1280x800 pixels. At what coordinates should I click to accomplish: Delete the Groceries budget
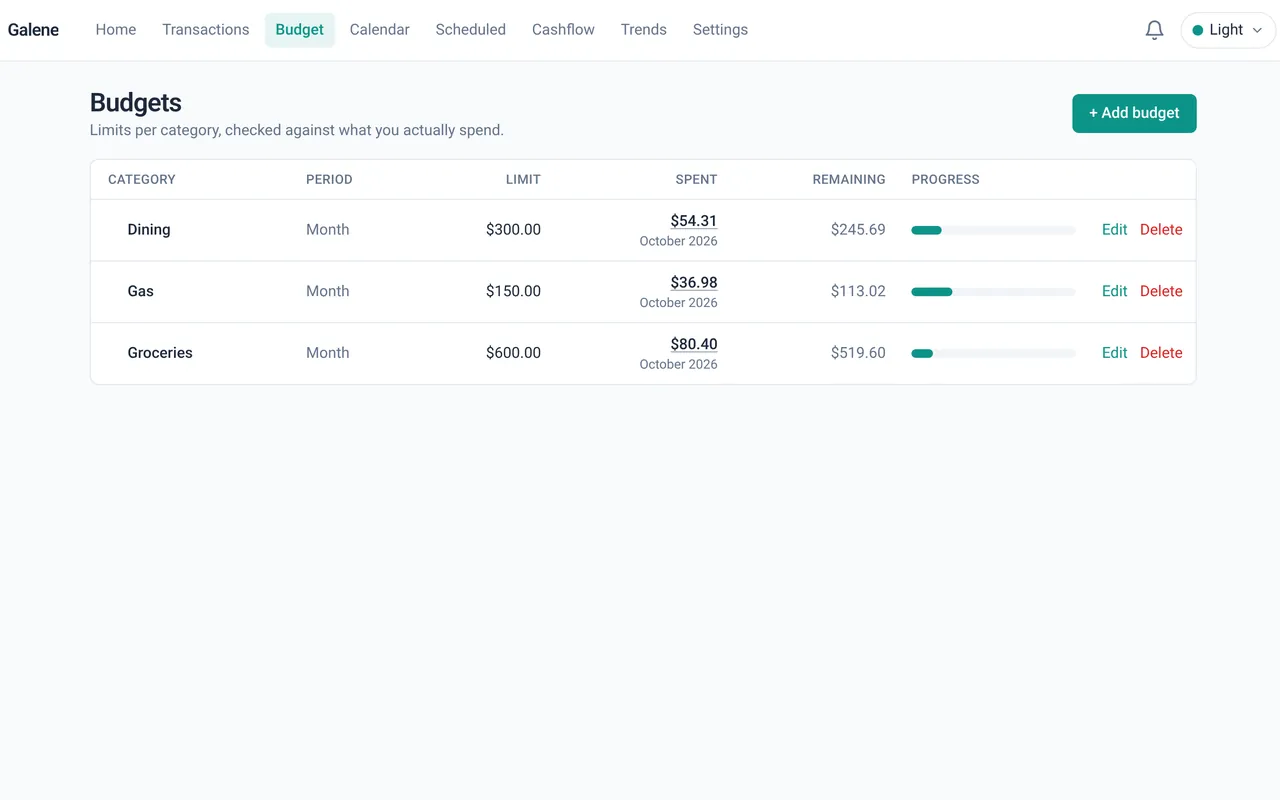(1161, 353)
